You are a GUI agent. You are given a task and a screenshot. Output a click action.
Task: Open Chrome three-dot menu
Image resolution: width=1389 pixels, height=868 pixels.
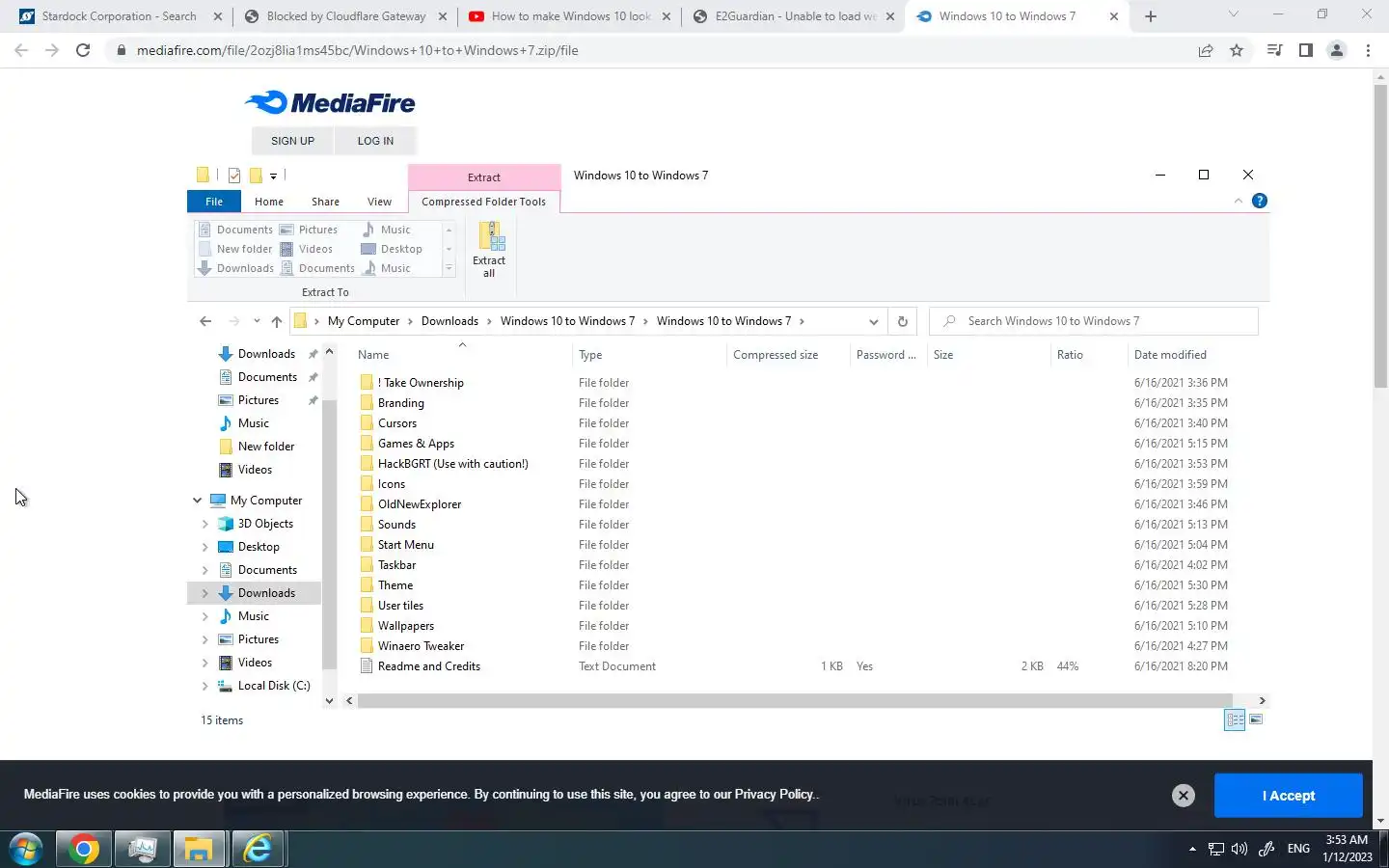click(1368, 50)
